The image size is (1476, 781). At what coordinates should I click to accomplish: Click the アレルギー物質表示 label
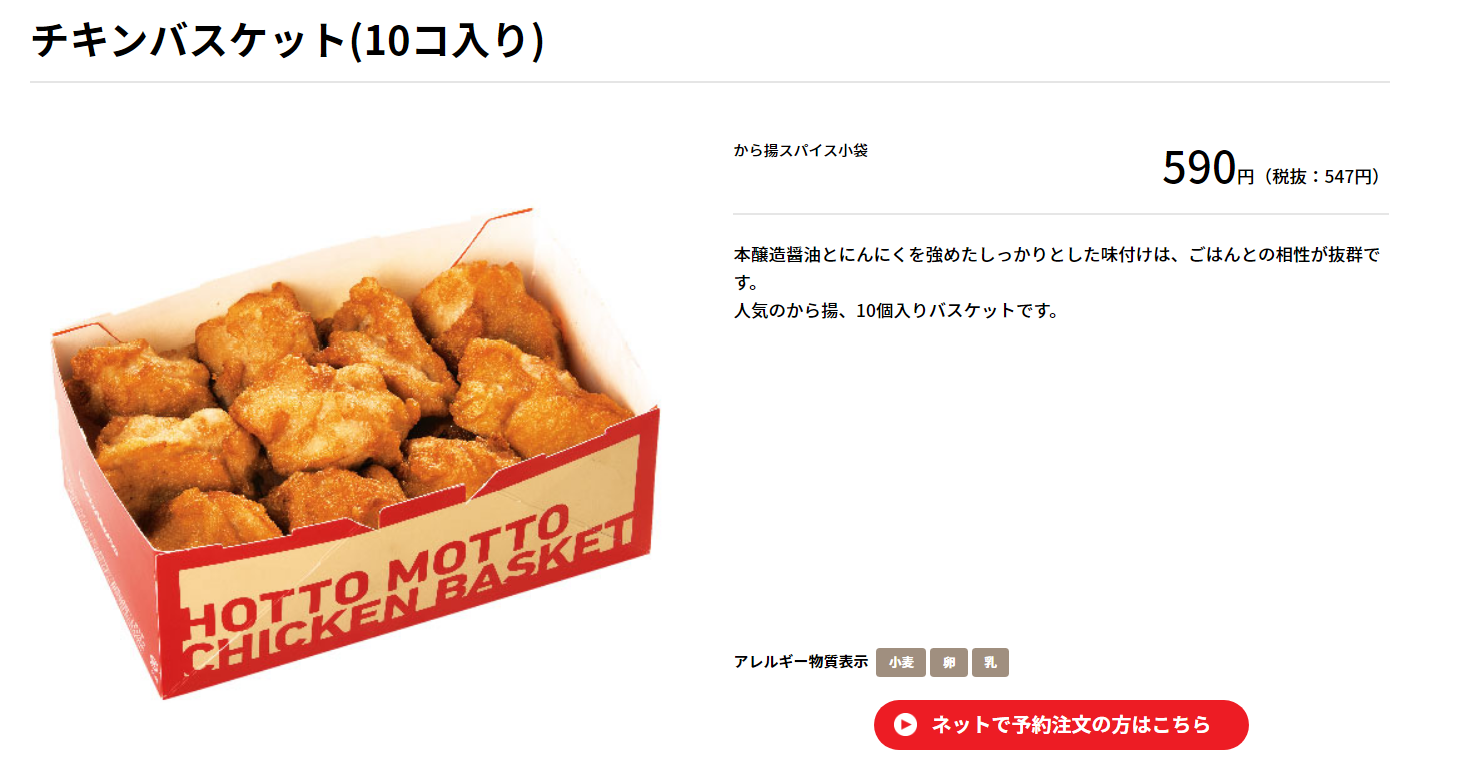point(801,662)
